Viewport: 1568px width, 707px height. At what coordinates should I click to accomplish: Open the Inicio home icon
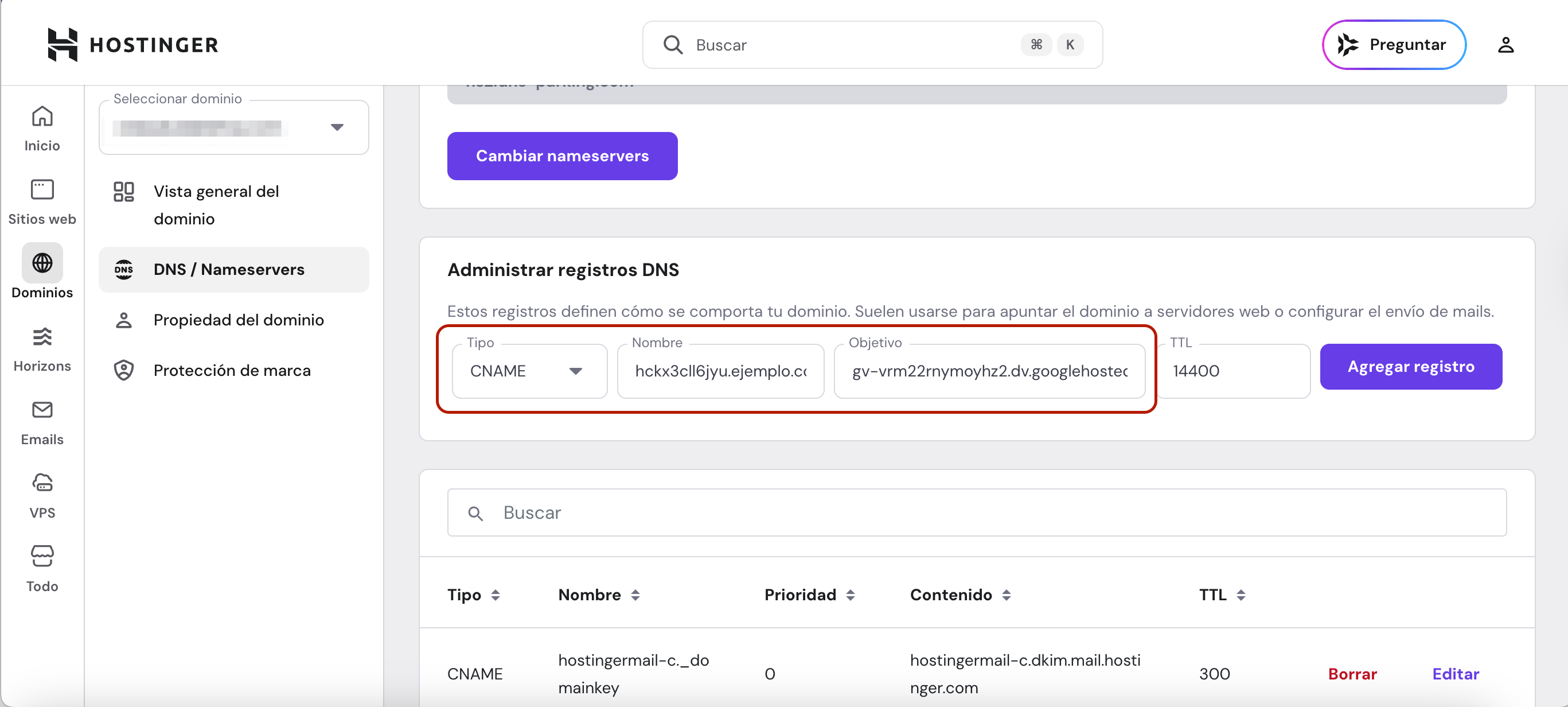click(x=42, y=116)
